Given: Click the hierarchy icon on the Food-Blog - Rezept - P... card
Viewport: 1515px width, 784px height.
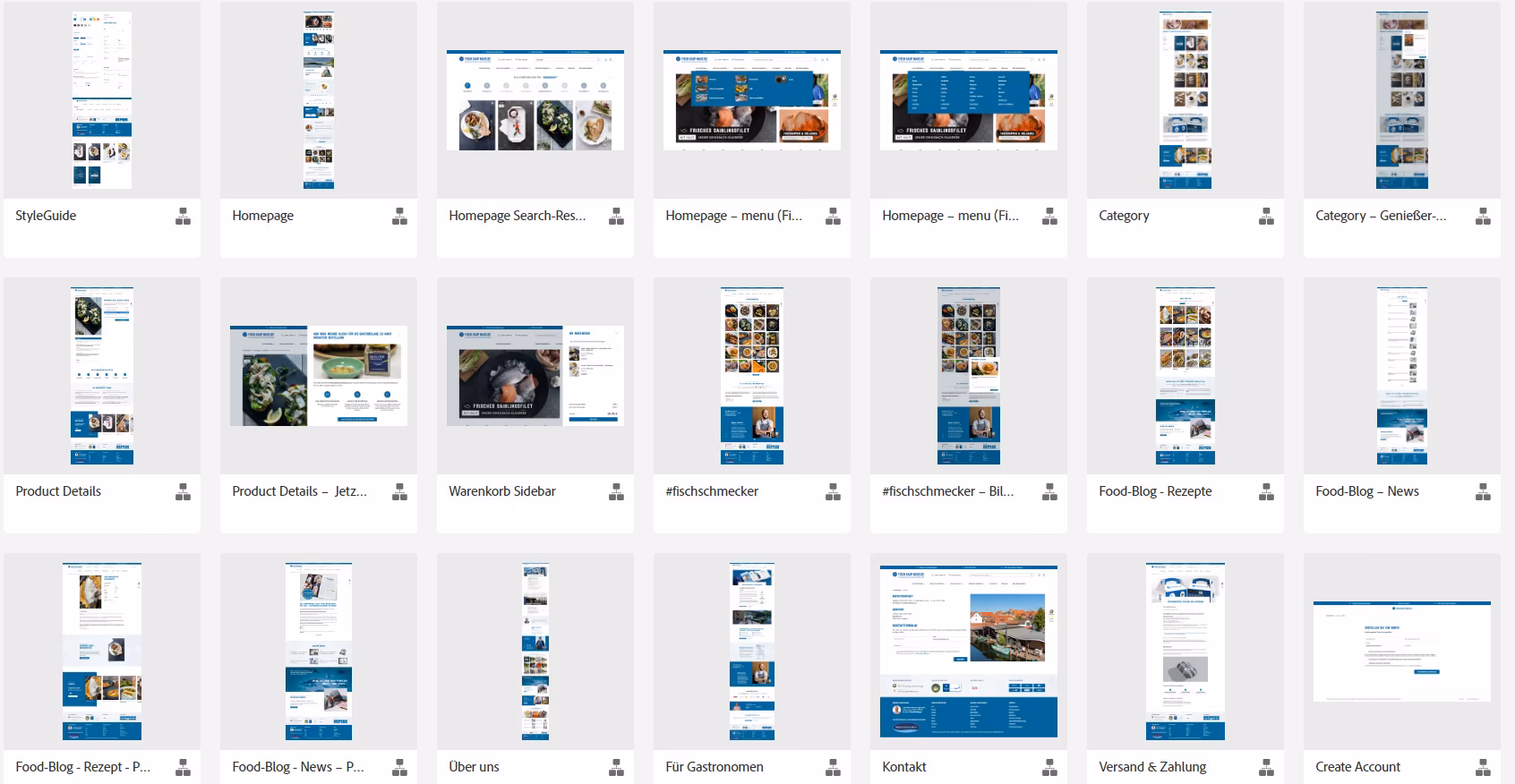Looking at the screenshot, I should click(x=183, y=767).
